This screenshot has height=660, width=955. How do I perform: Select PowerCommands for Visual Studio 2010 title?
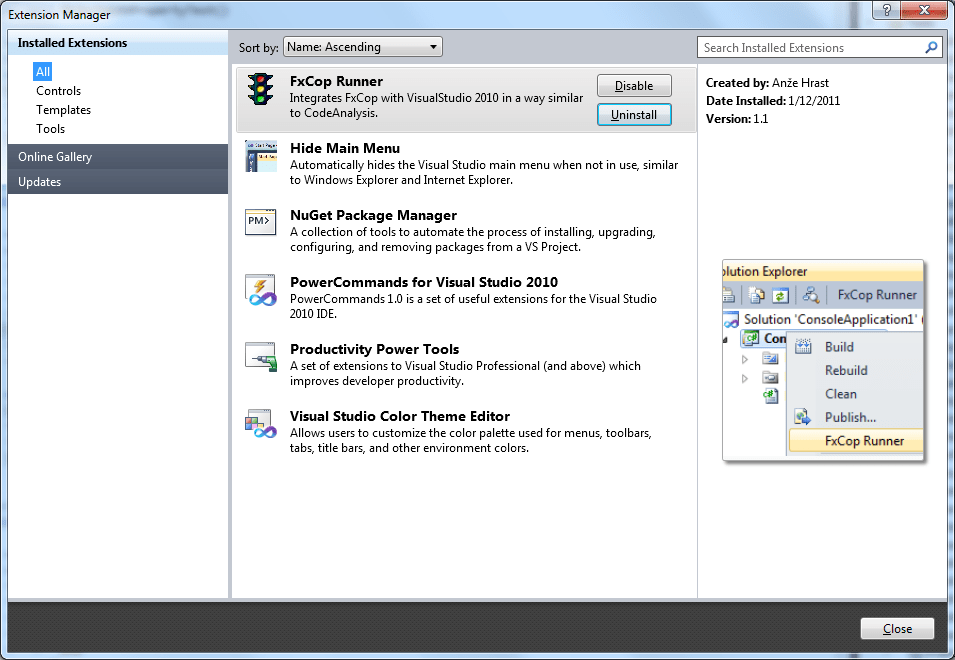coord(424,282)
